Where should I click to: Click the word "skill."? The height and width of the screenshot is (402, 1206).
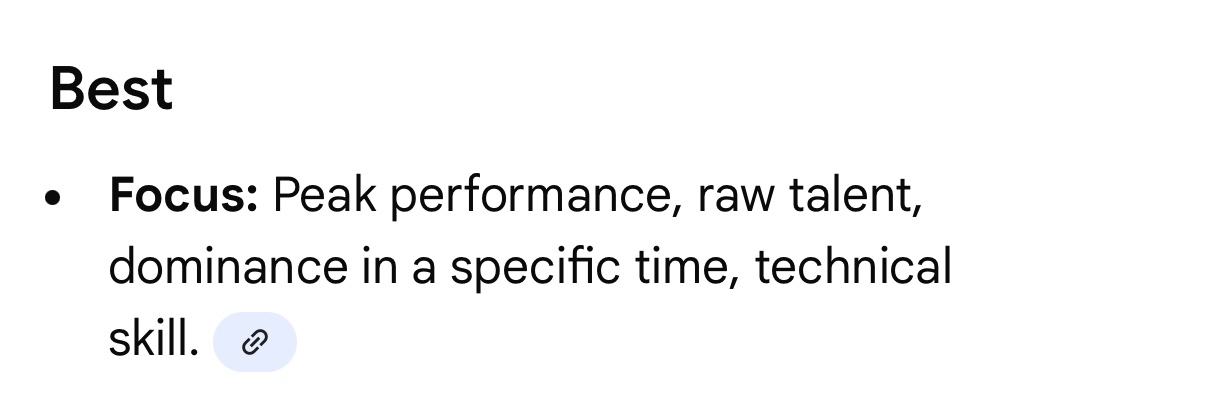(153, 341)
